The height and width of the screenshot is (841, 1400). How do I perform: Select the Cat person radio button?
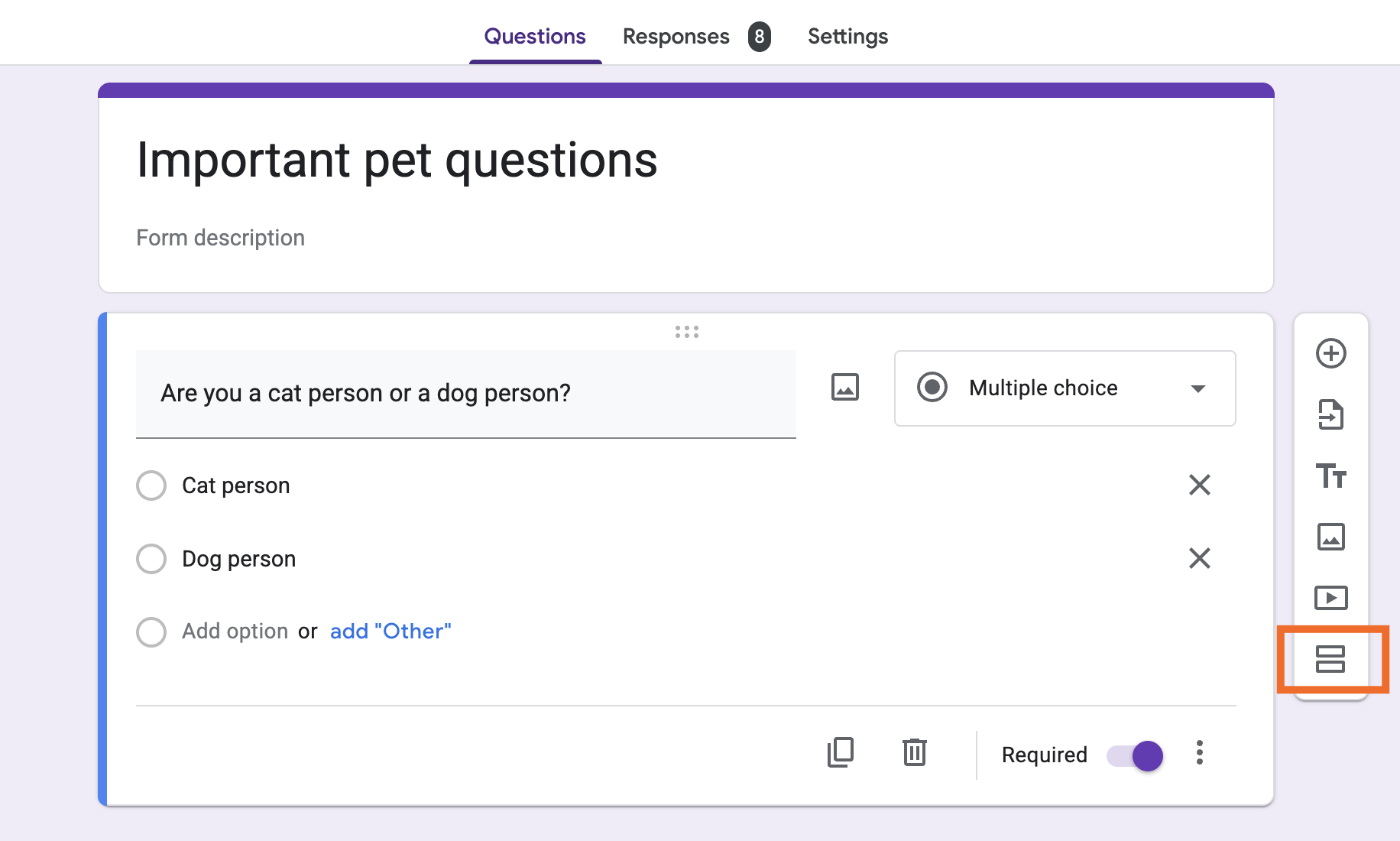pos(151,485)
